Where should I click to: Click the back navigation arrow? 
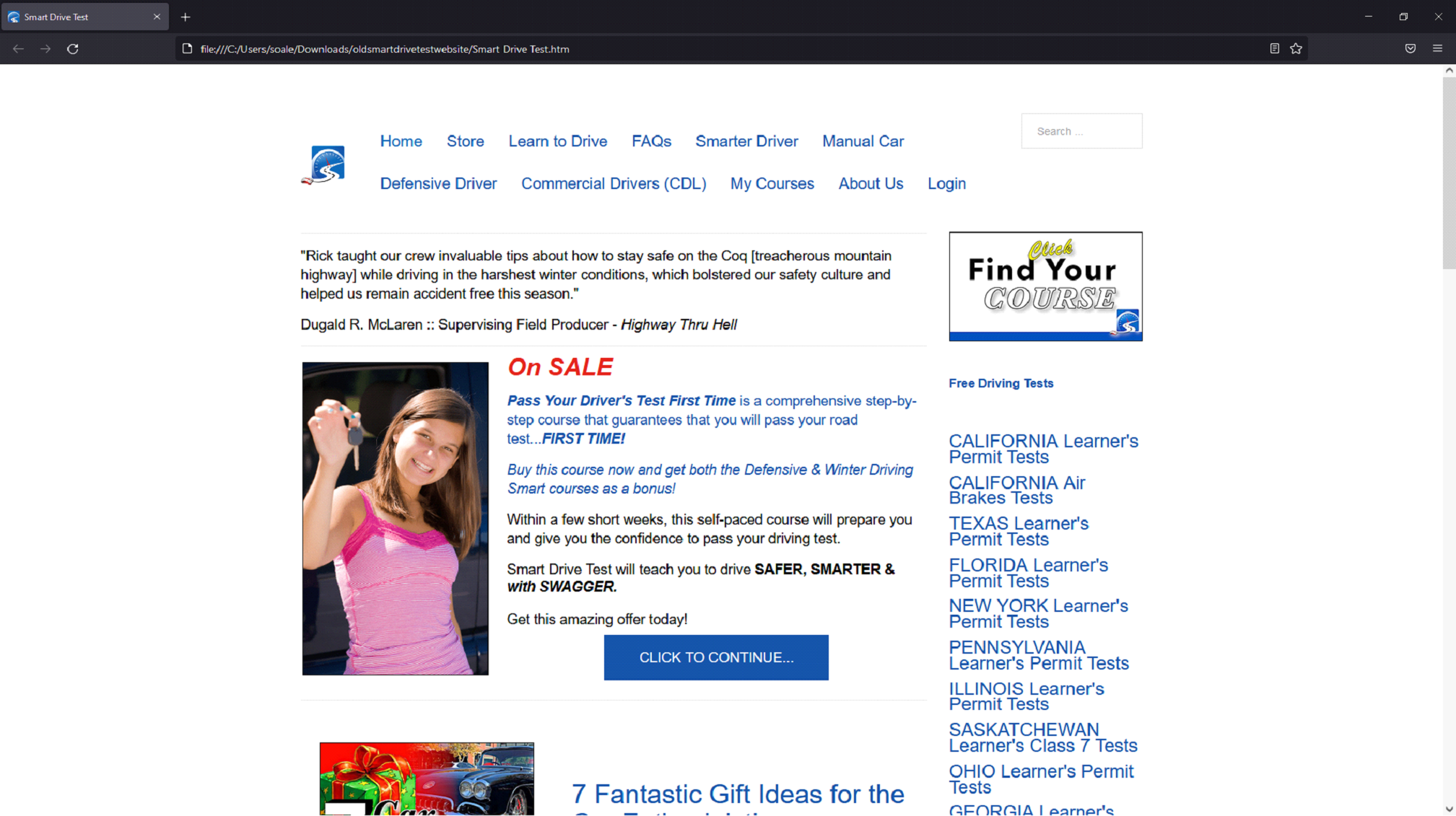(19, 49)
